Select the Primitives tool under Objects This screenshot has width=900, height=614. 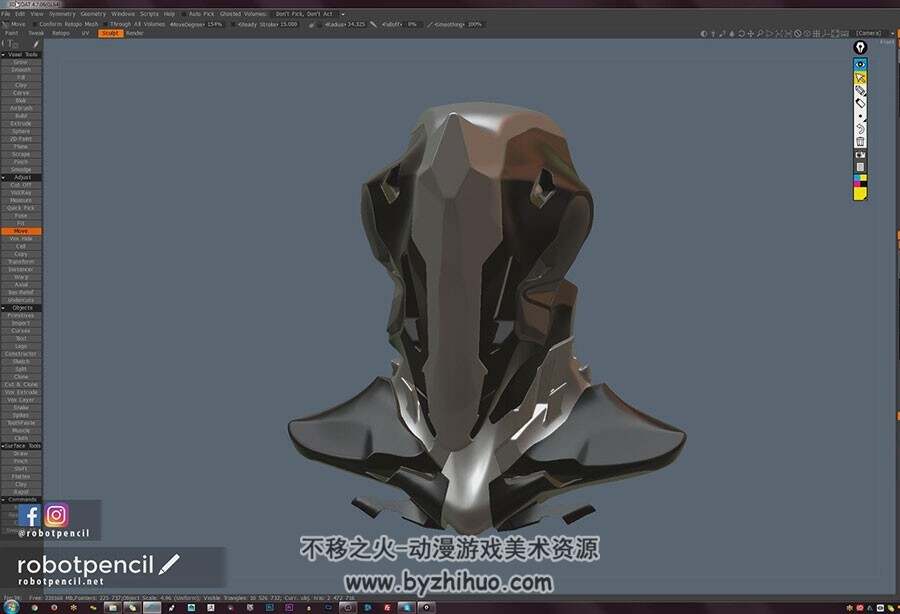(x=21, y=316)
